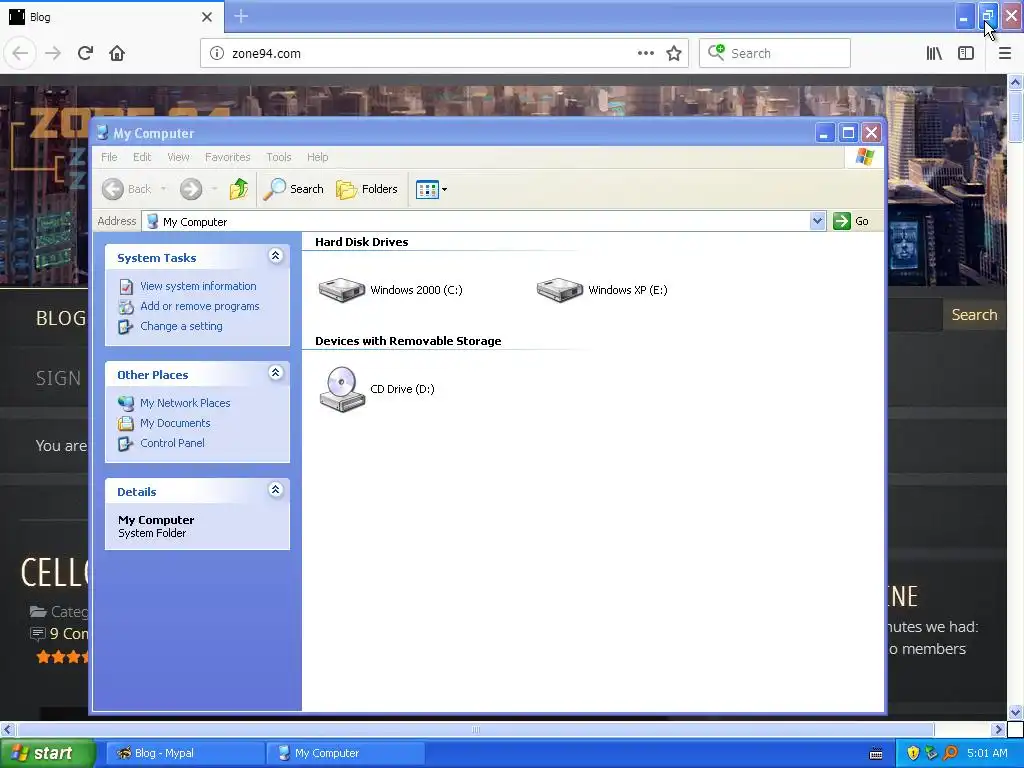This screenshot has width=1024, height=768.
Task: Click the browser horizontal scrollbar right arrow
Action: [x=998, y=729]
